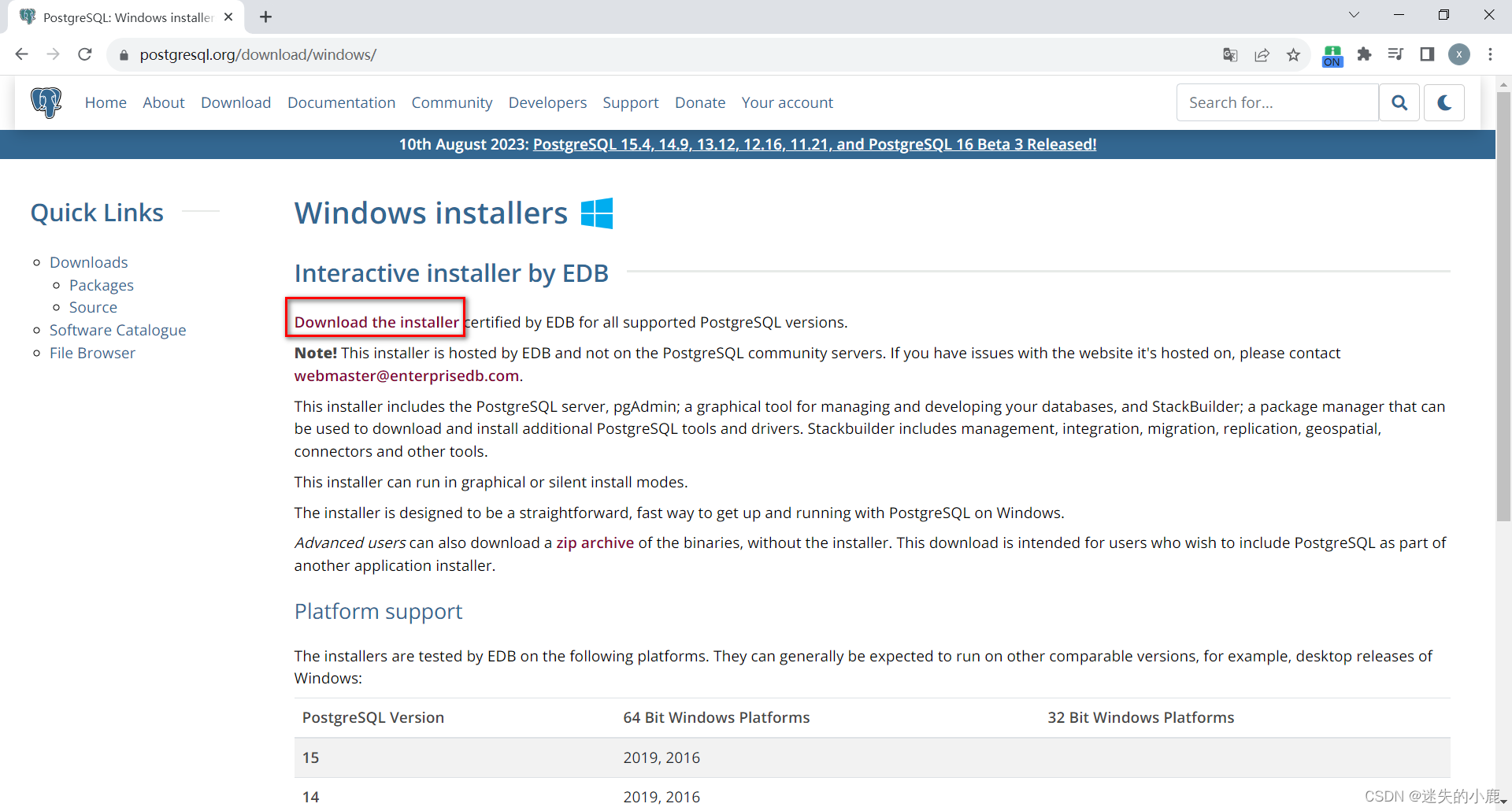This screenshot has width=1512, height=811.
Task: Open the tab search chevron
Action: 1354,15
